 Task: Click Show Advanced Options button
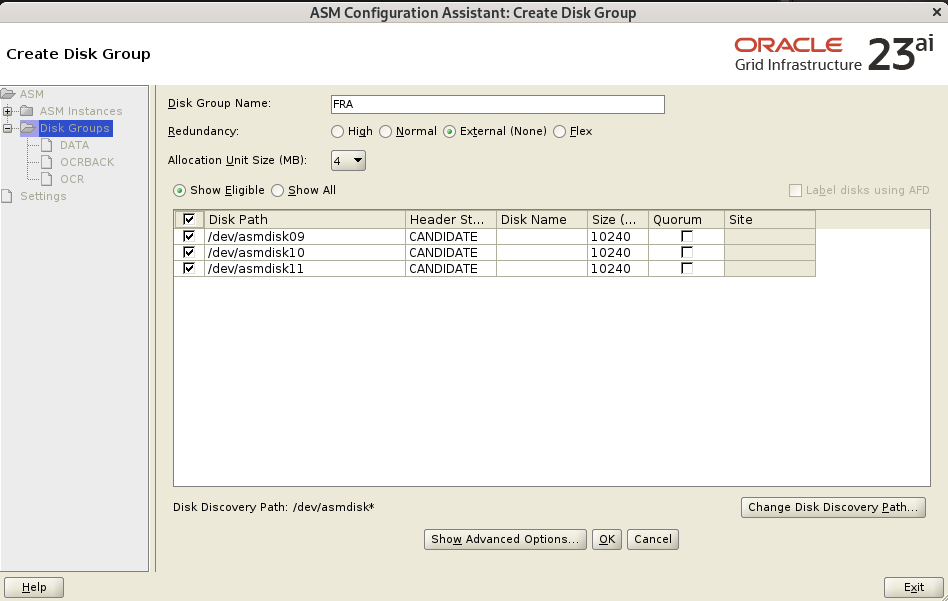pos(505,539)
